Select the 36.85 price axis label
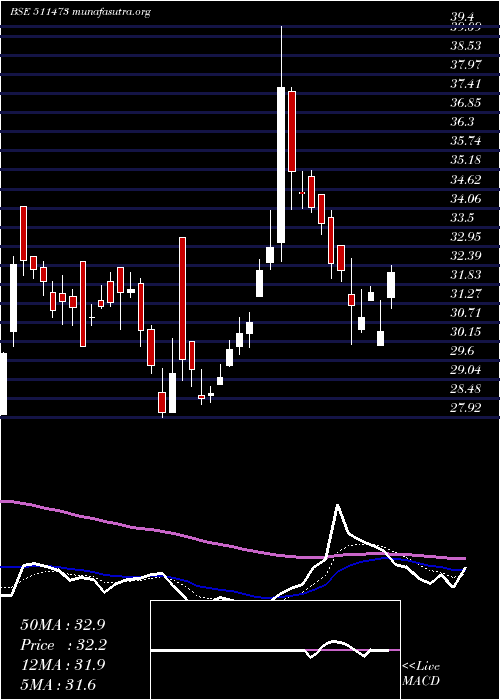The width and height of the screenshot is (500, 700). (465, 103)
